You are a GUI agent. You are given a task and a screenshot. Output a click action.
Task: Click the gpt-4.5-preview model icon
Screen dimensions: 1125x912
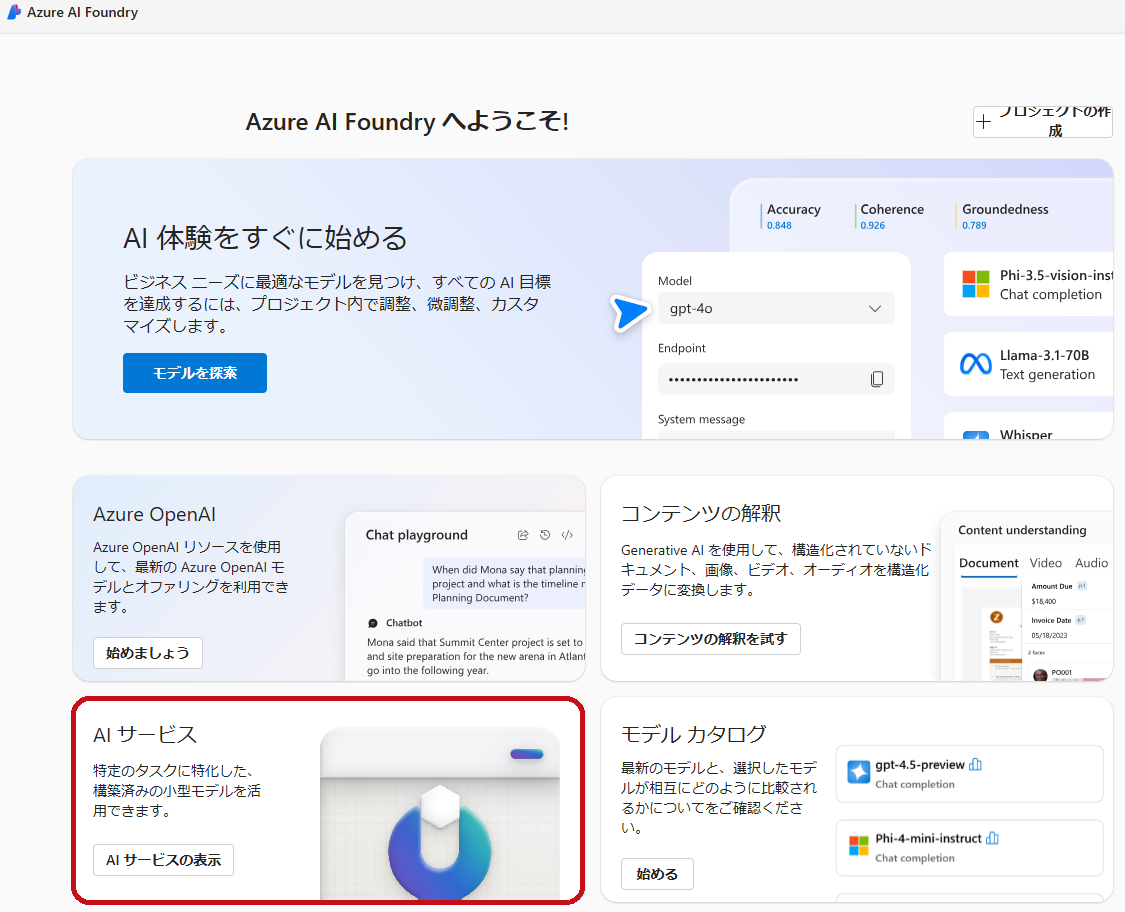pyautogui.click(x=859, y=772)
